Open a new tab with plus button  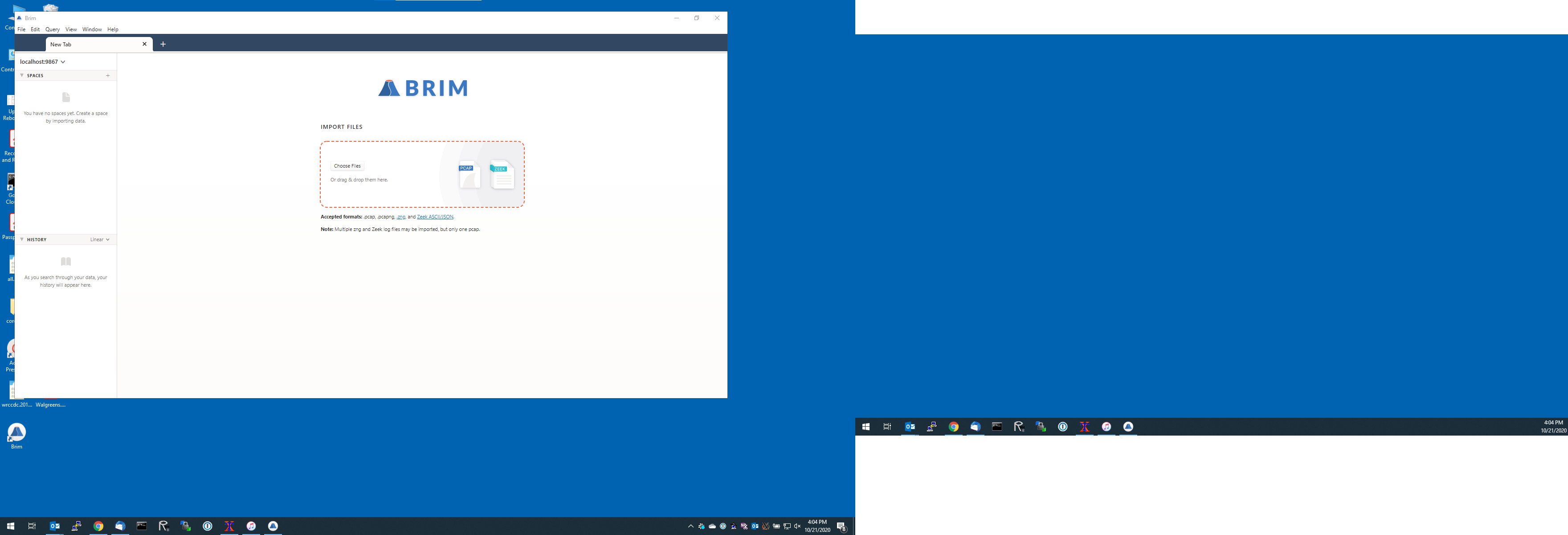point(163,45)
